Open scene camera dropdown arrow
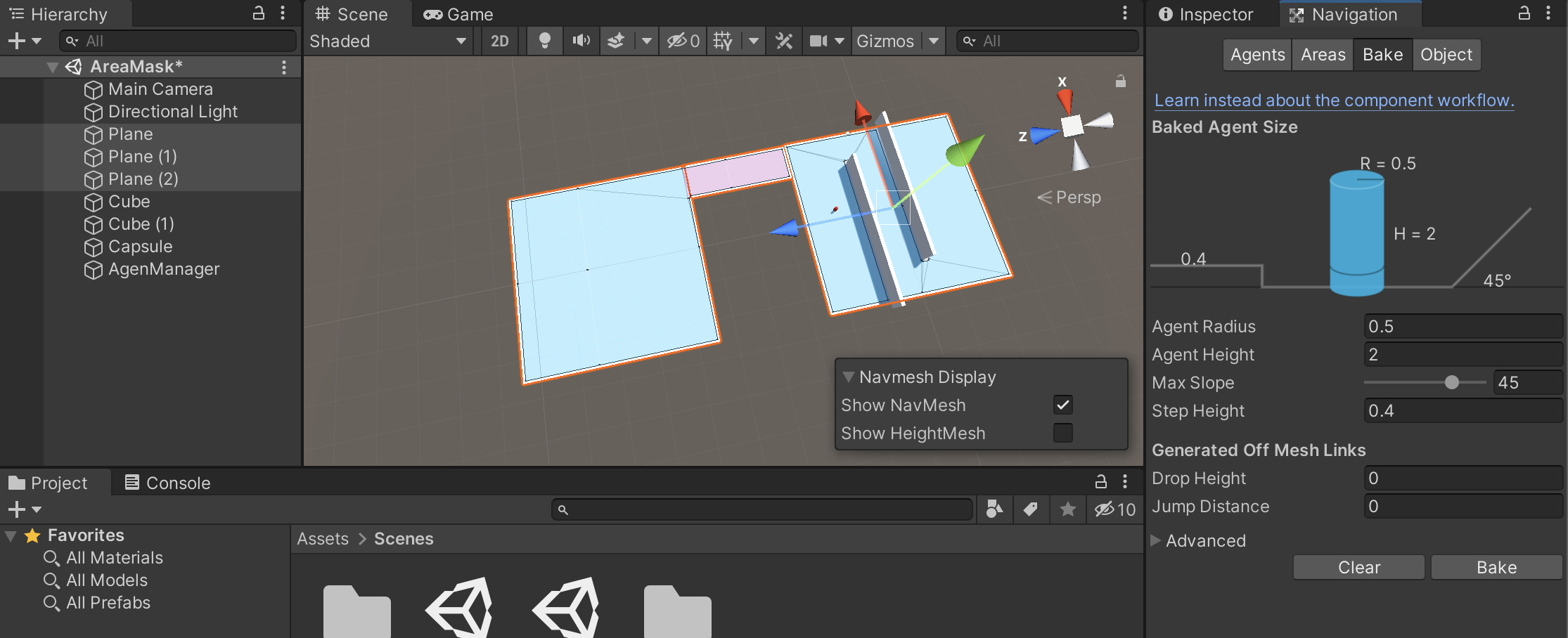1568x638 pixels. click(x=839, y=41)
